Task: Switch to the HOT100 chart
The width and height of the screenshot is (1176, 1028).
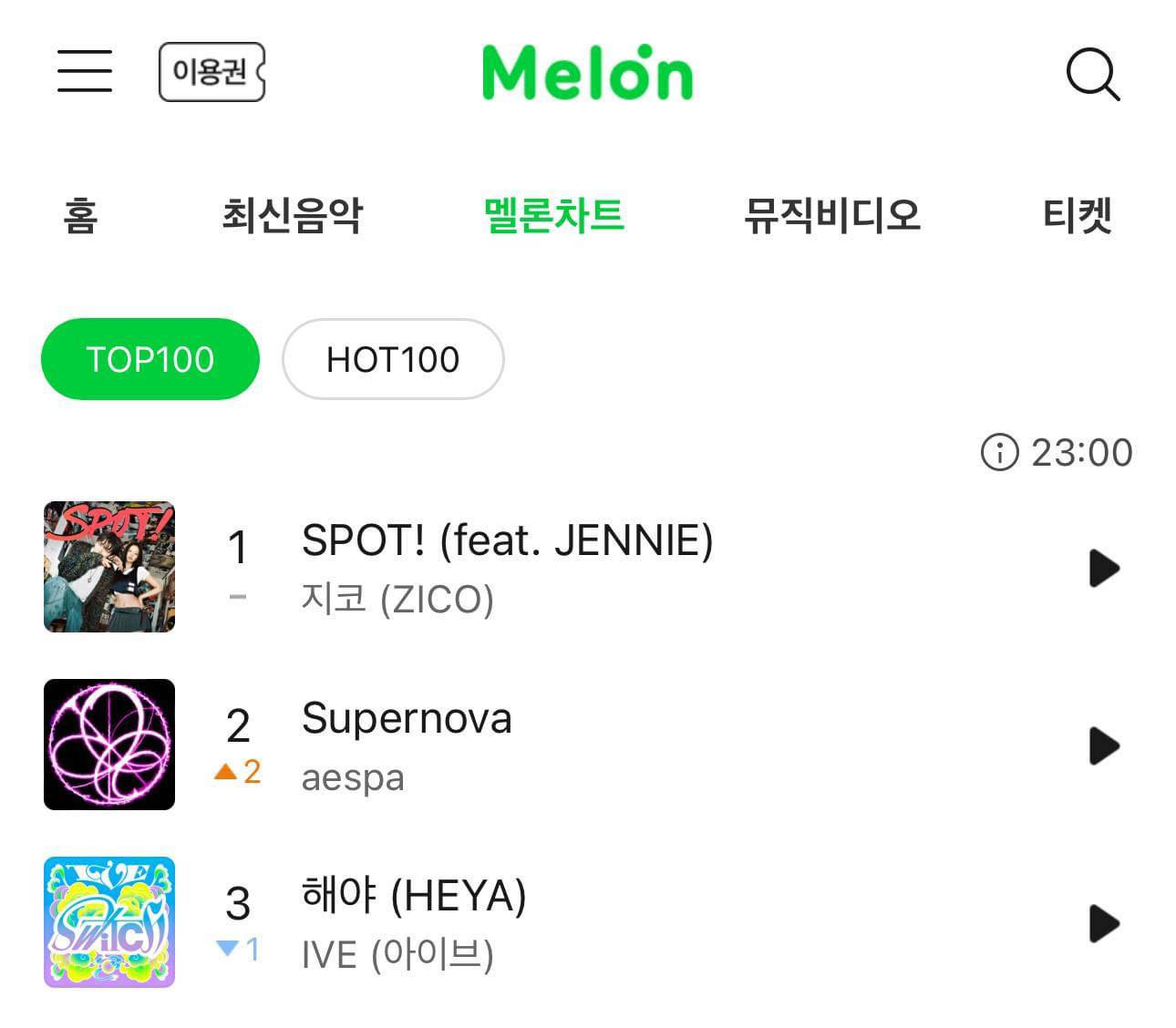Action: [393, 359]
